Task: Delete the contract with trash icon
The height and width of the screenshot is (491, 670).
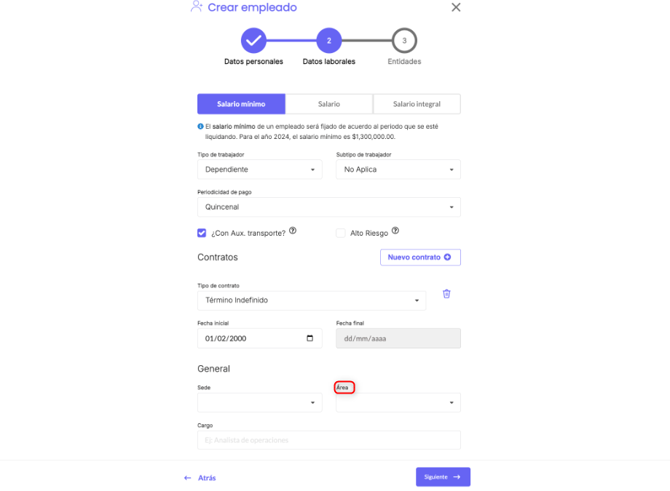Action: click(446, 294)
